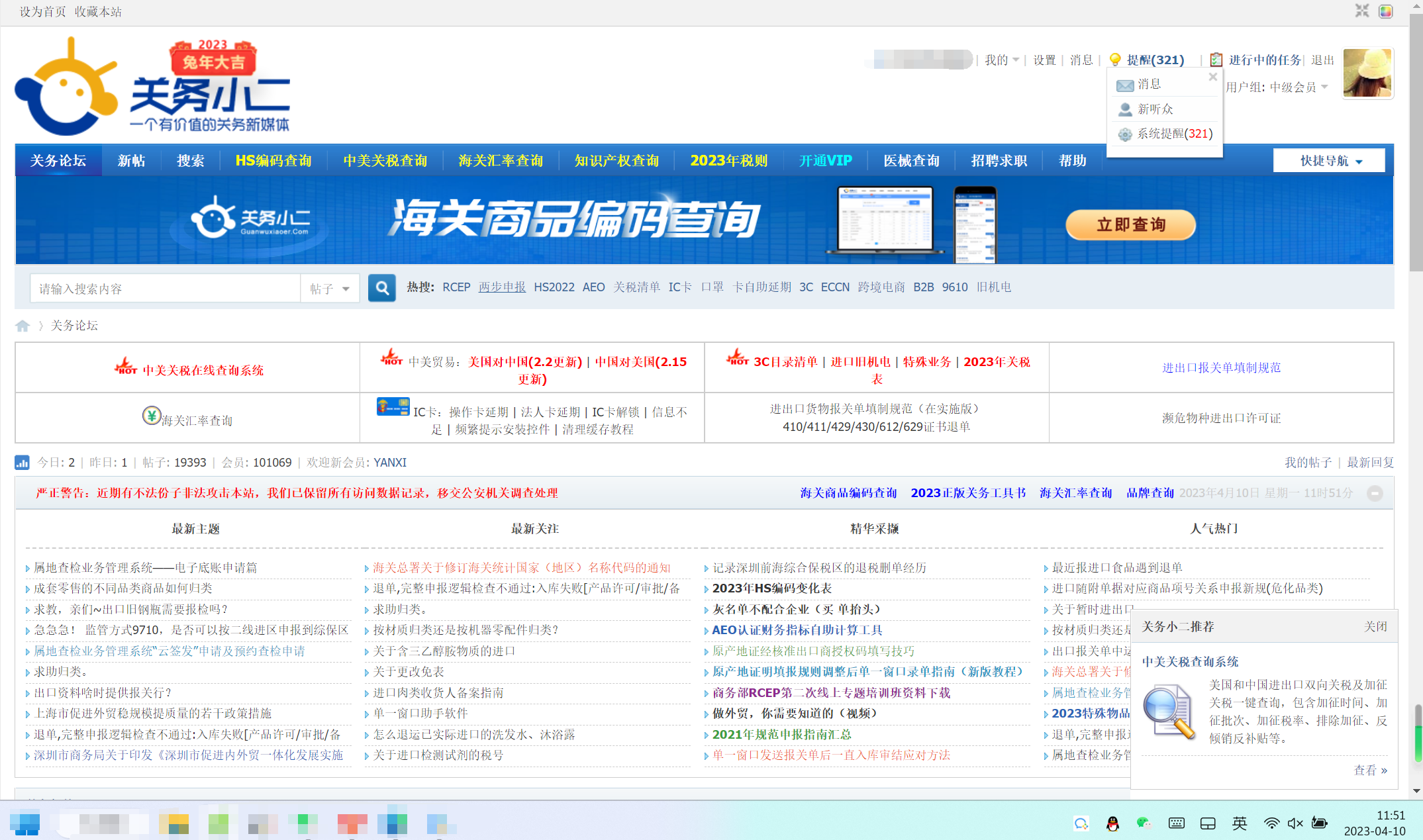Click the 英 input method indicator

click(1240, 823)
